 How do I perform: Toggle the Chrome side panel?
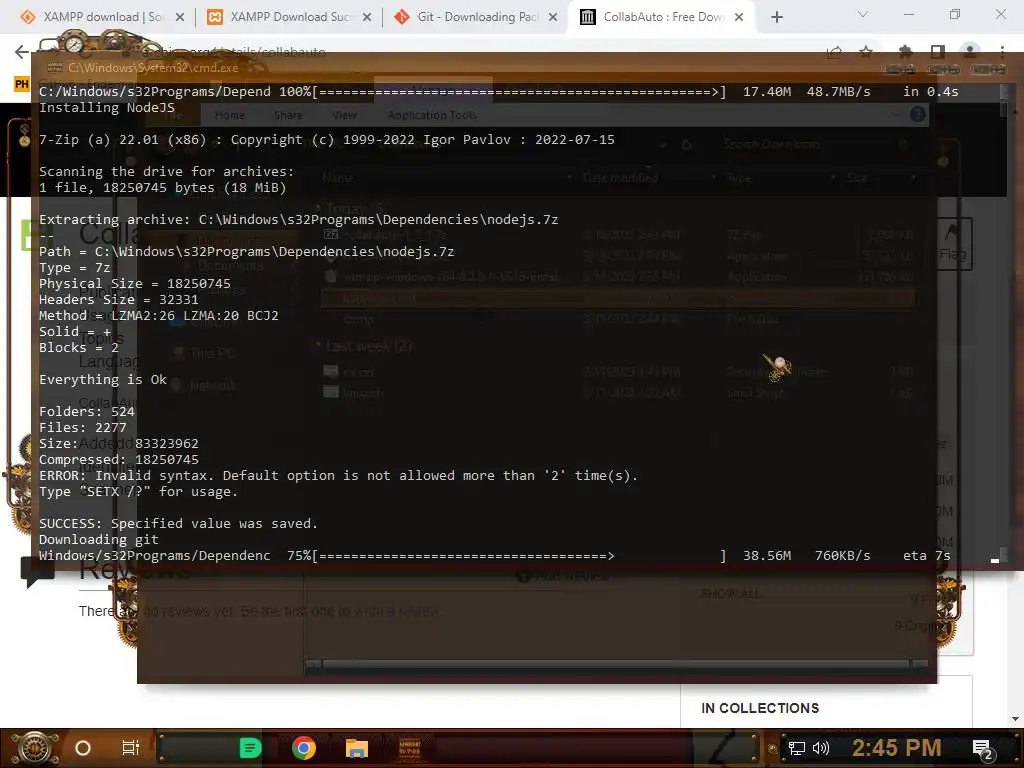938,52
